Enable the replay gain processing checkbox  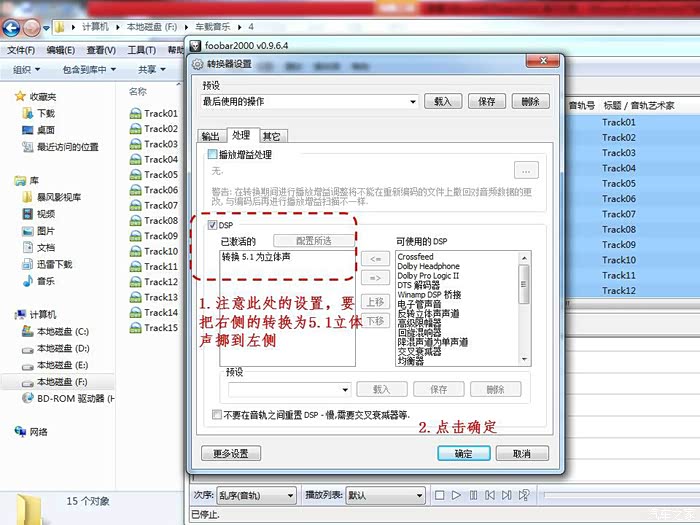(x=211, y=155)
